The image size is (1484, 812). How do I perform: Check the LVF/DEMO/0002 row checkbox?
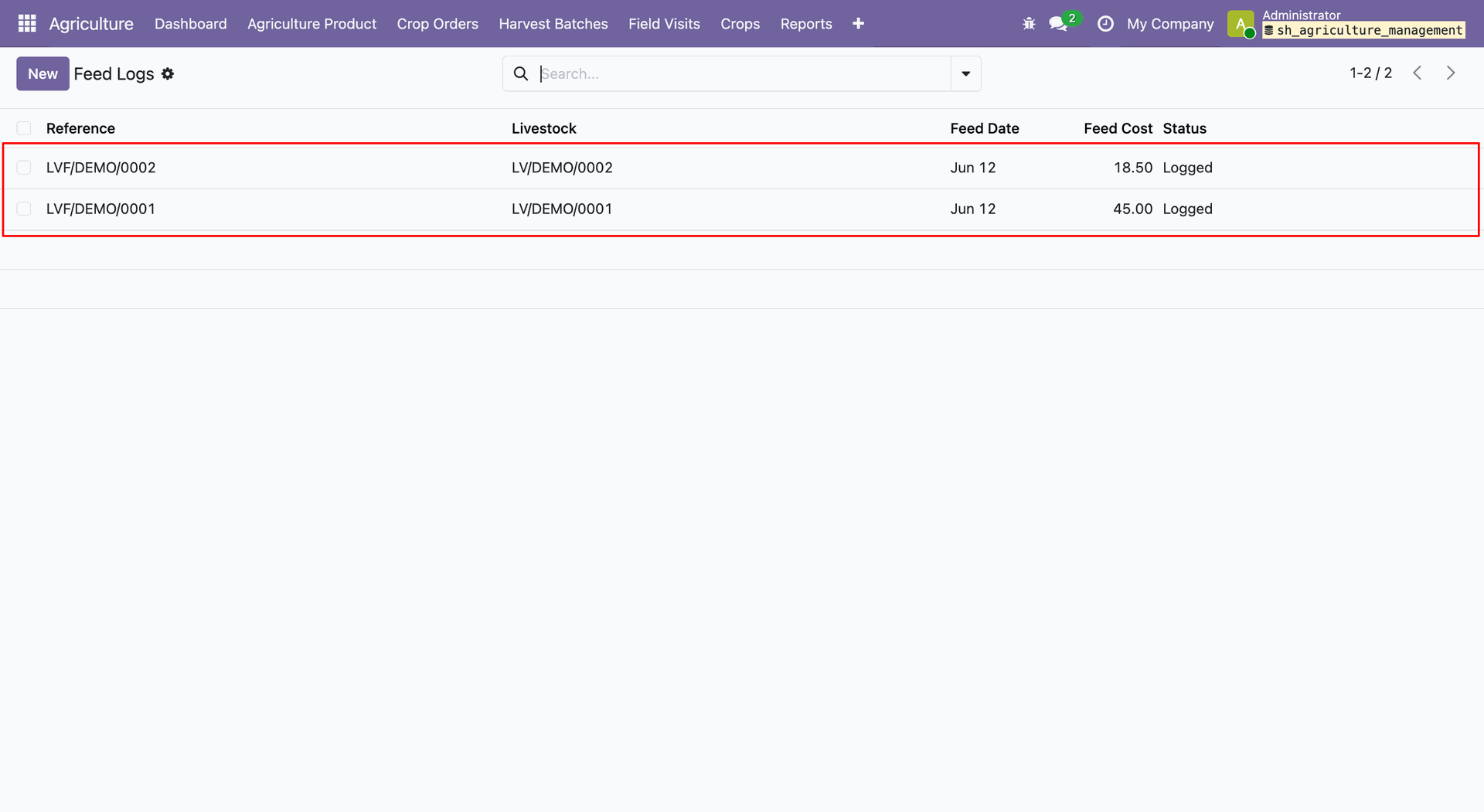[x=24, y=168]
